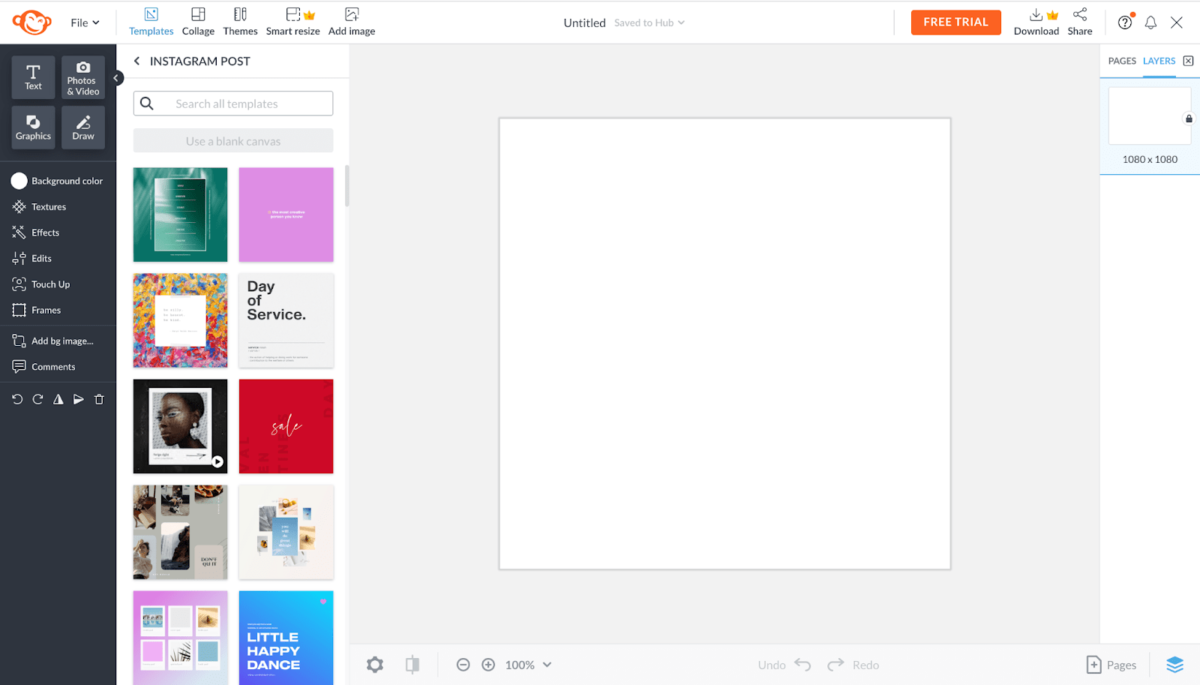This screenshot has width=1200, height=685.
Task: Click Use a blank canvas
Action: pos(232,140)
